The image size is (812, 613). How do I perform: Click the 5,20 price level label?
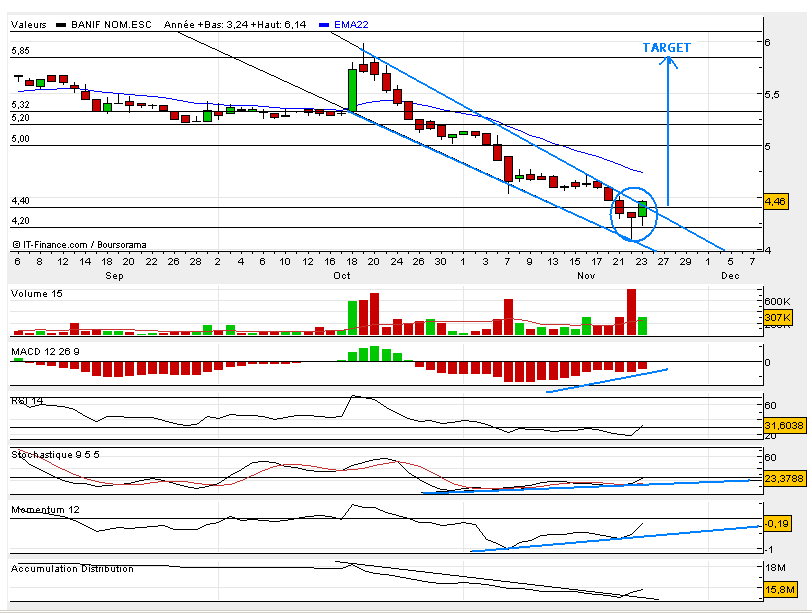pyautogui.click(x=21, y=118)
